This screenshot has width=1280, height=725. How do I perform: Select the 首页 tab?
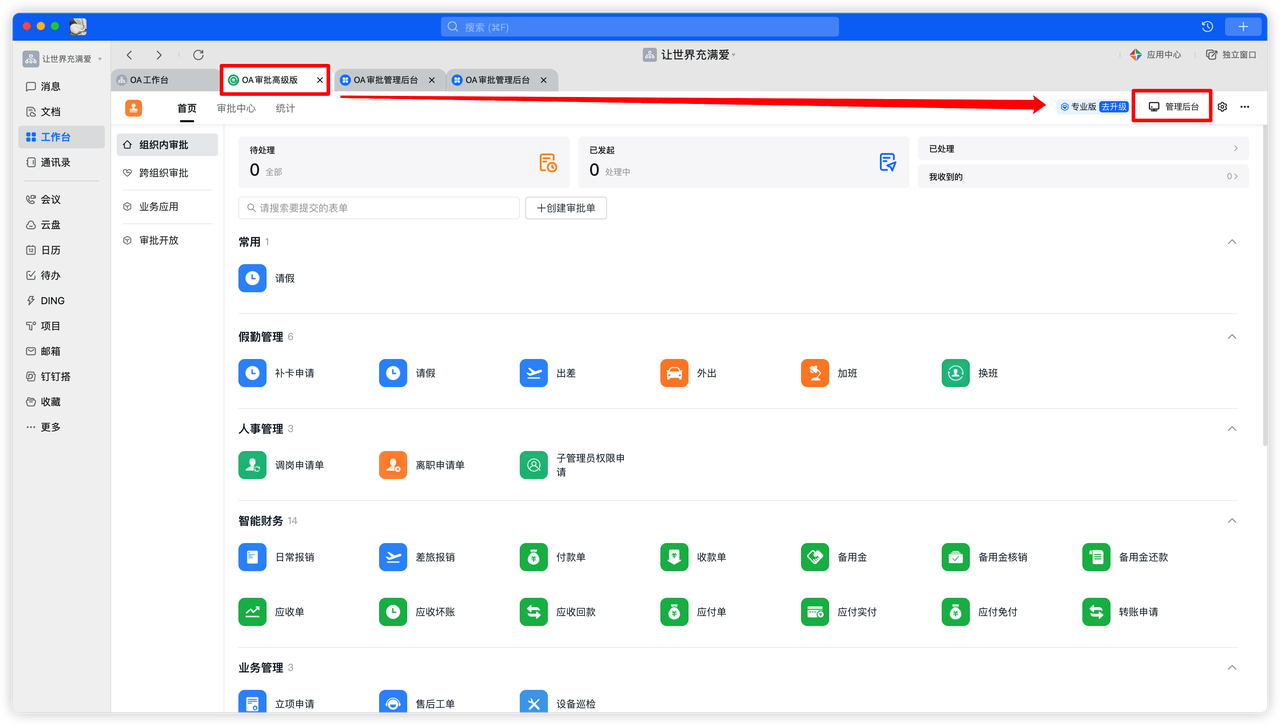click(x=187, y=108)
